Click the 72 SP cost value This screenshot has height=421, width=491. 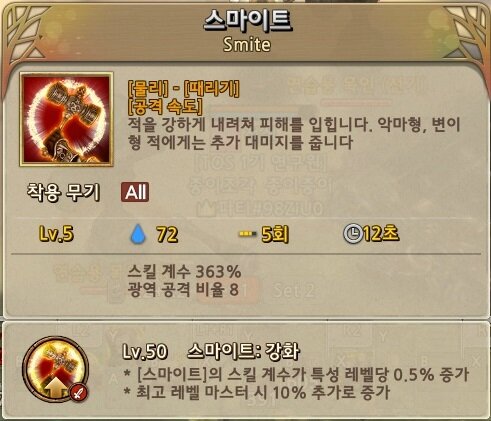pyautogui.click(x=167, y=234)
